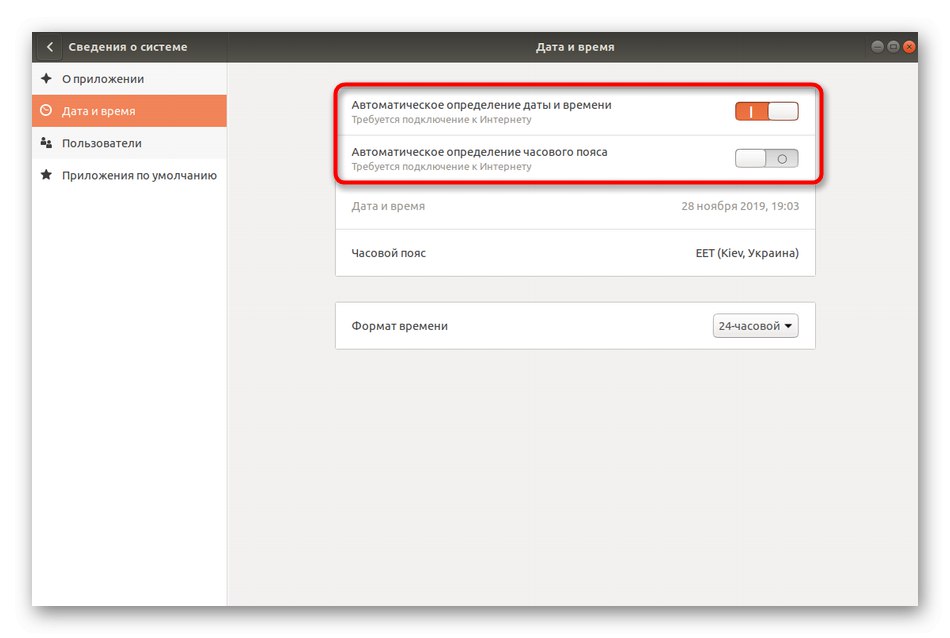This screenshot has width=950, height=638.
Task: Select Дата и время in the sidebar
Action: (x=130, y=111)
